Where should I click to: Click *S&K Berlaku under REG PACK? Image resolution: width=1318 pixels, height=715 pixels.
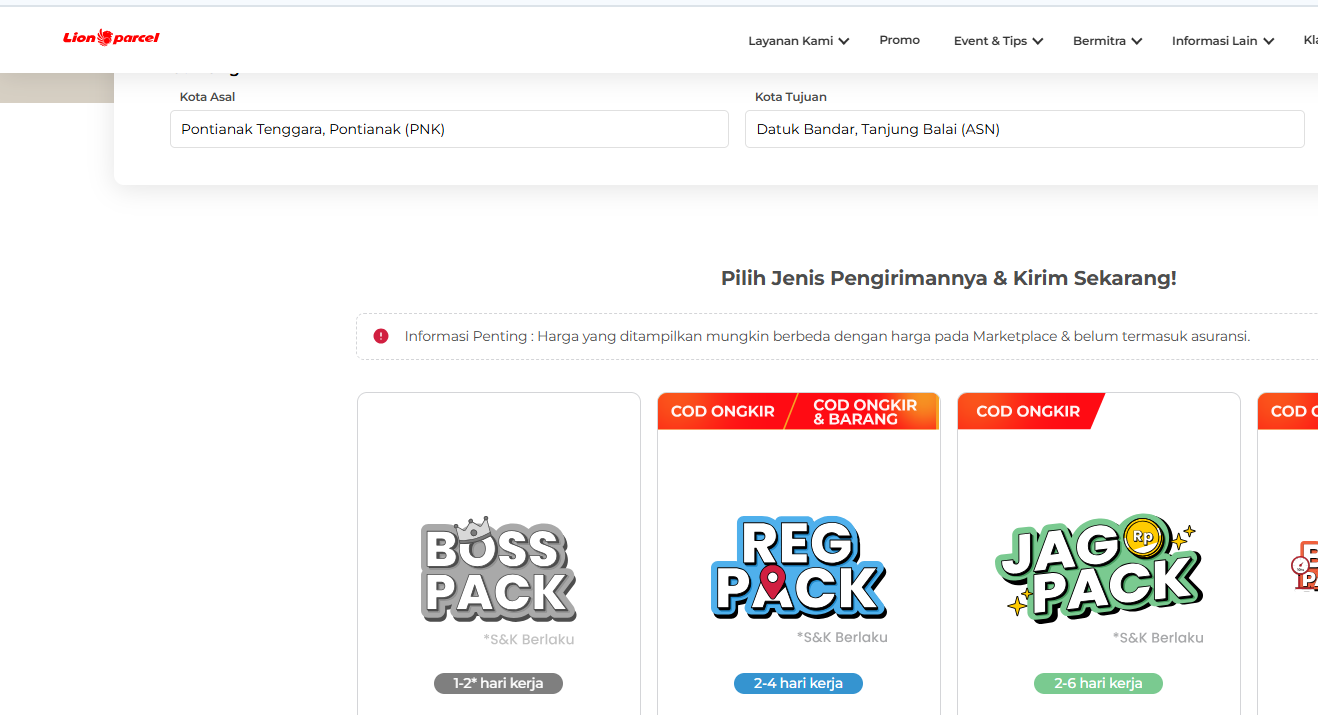[x=842, y=637]
